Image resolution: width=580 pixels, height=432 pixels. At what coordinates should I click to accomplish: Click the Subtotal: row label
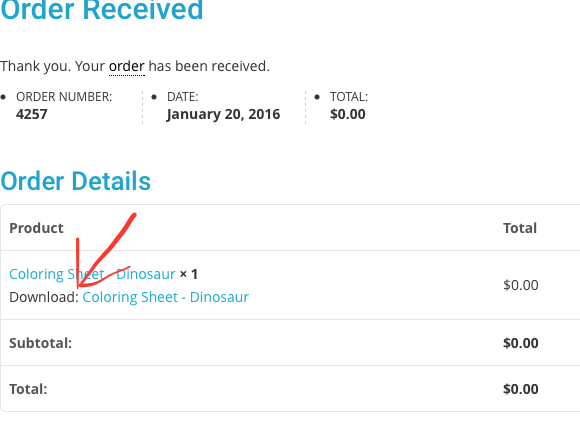(x=41, y=343)
